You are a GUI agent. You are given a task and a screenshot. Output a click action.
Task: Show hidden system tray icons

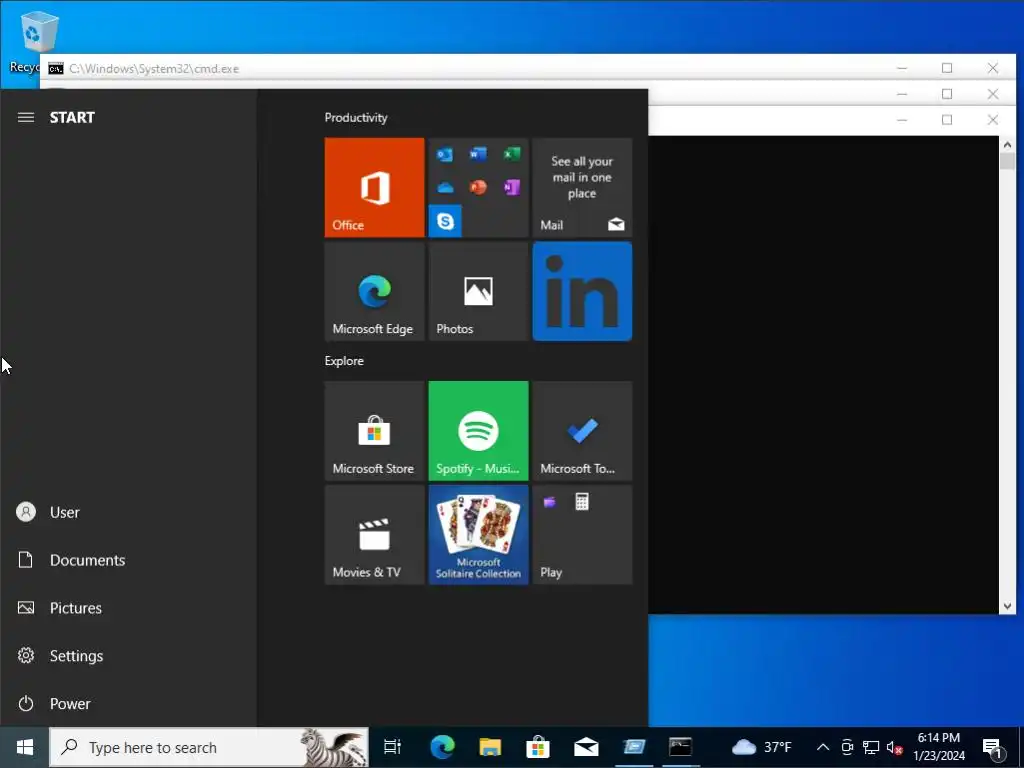(x=823, y=747)
